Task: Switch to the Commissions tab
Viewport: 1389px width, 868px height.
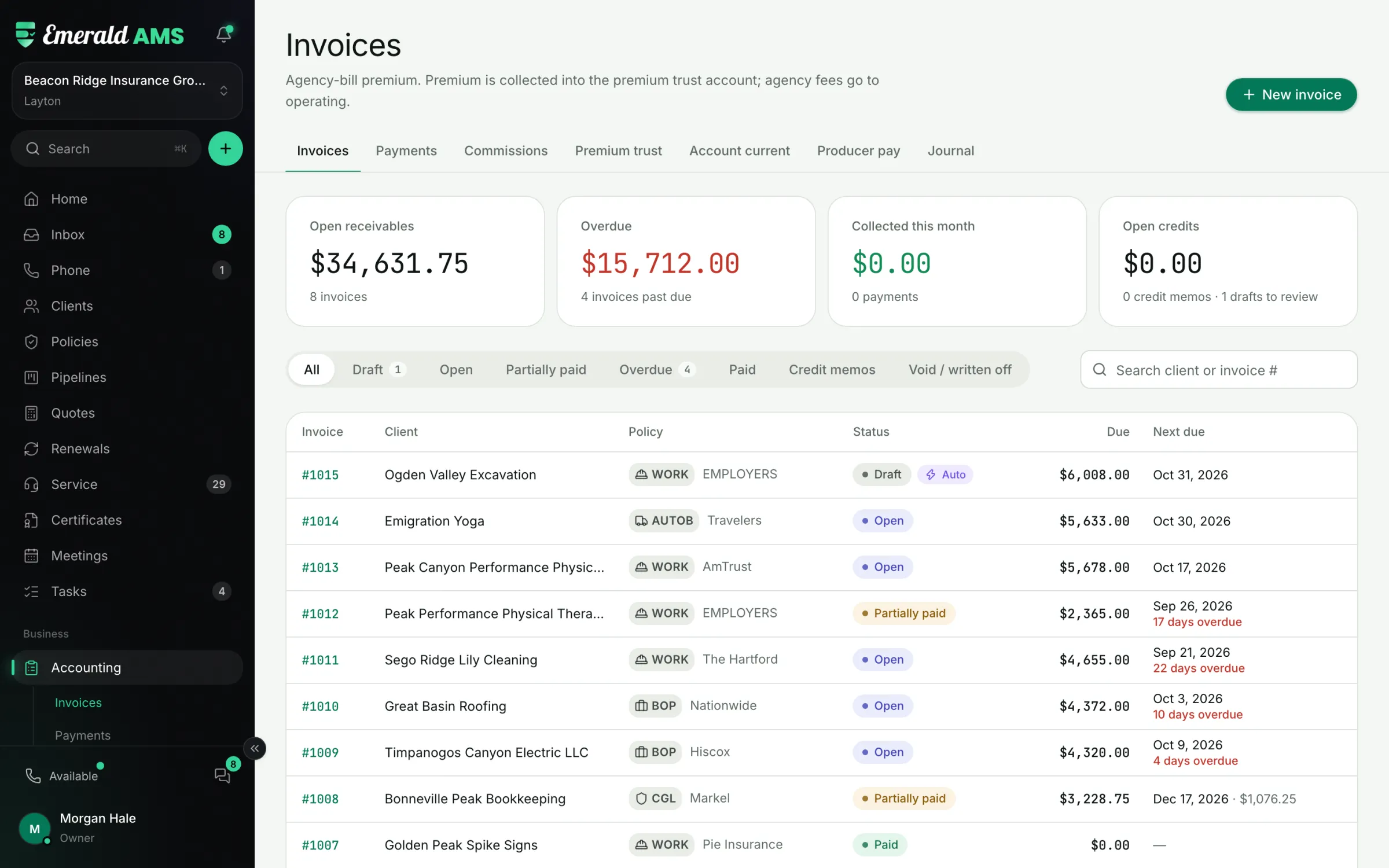Action: [505, 150]
